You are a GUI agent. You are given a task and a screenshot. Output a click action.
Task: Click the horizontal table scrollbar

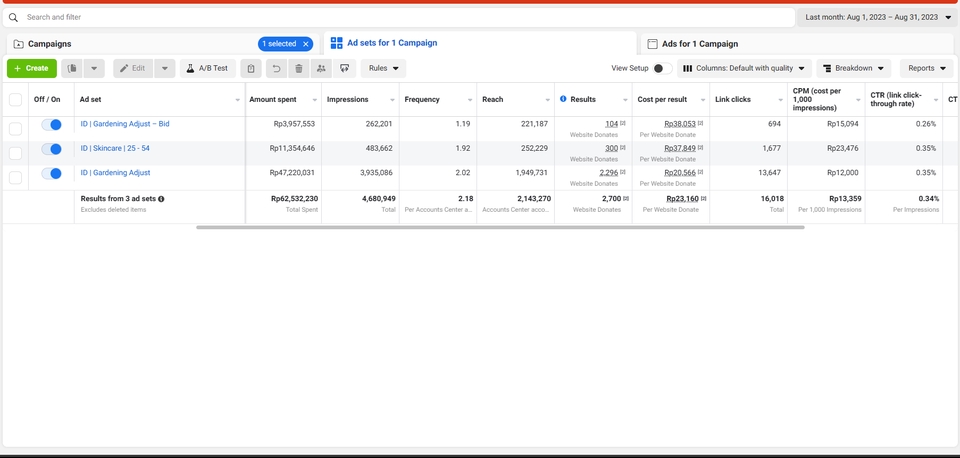(x=500, y=227)
